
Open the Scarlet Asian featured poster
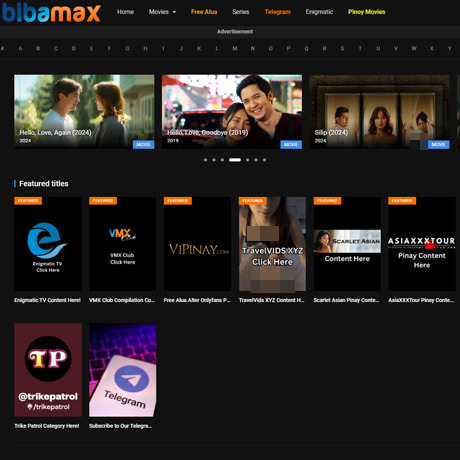tap(347, 244)
